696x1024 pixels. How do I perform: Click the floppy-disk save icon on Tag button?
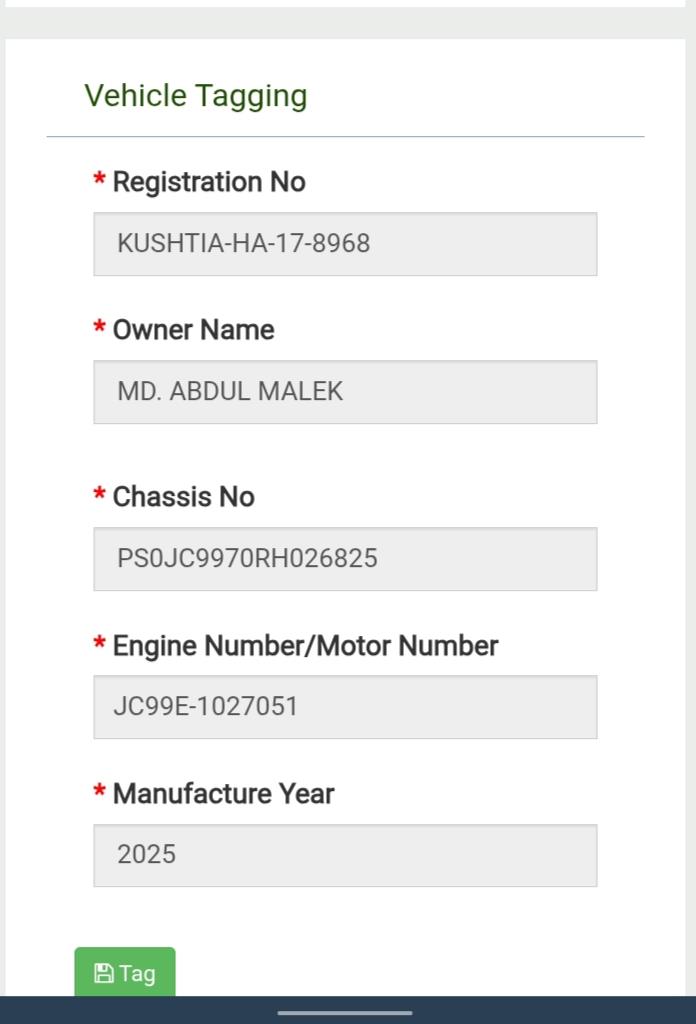103,973
